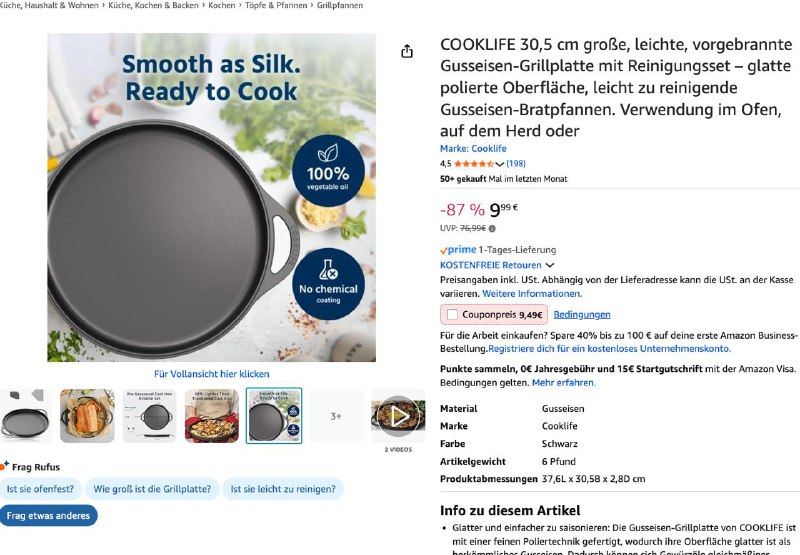This screenshot has width=800, height=555.
Task: Click the Marke: Cooklife link
Action: click(473, 149)
